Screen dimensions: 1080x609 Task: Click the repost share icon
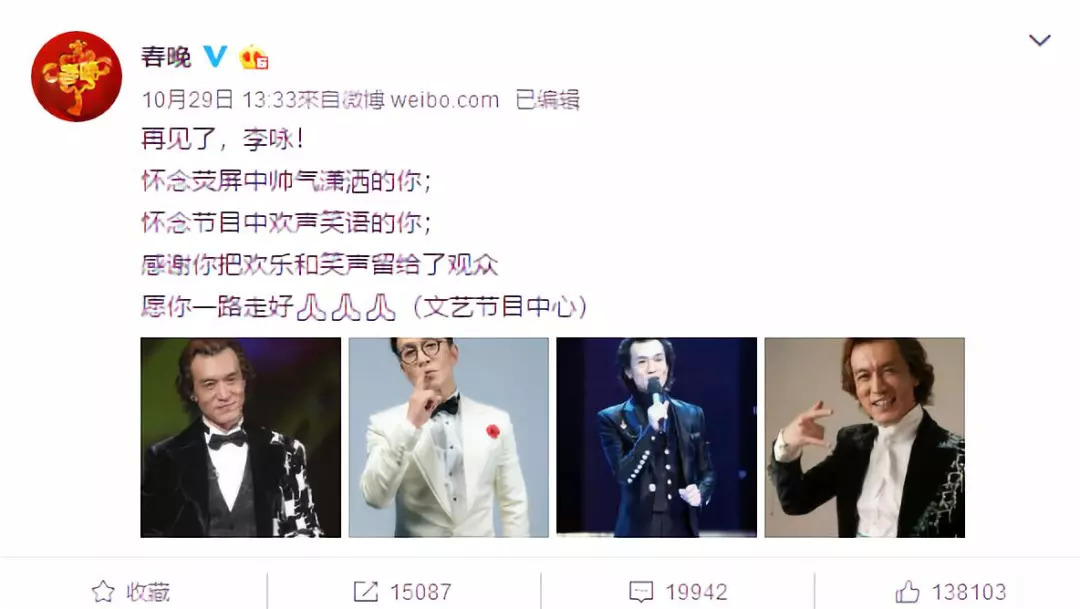coord(366,591)
